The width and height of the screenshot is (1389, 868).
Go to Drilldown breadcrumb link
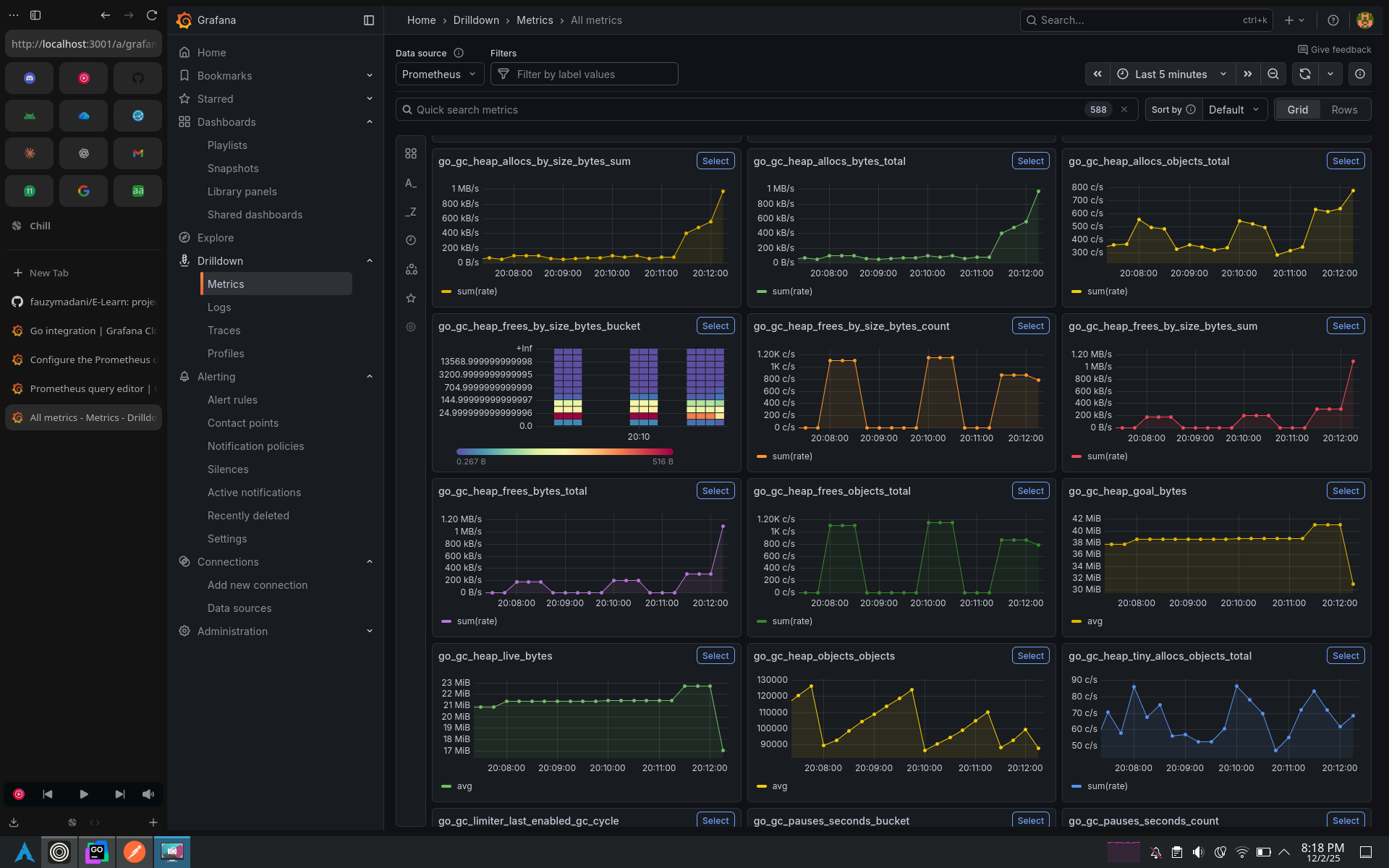pyautogui.click(x=476, y=20)
